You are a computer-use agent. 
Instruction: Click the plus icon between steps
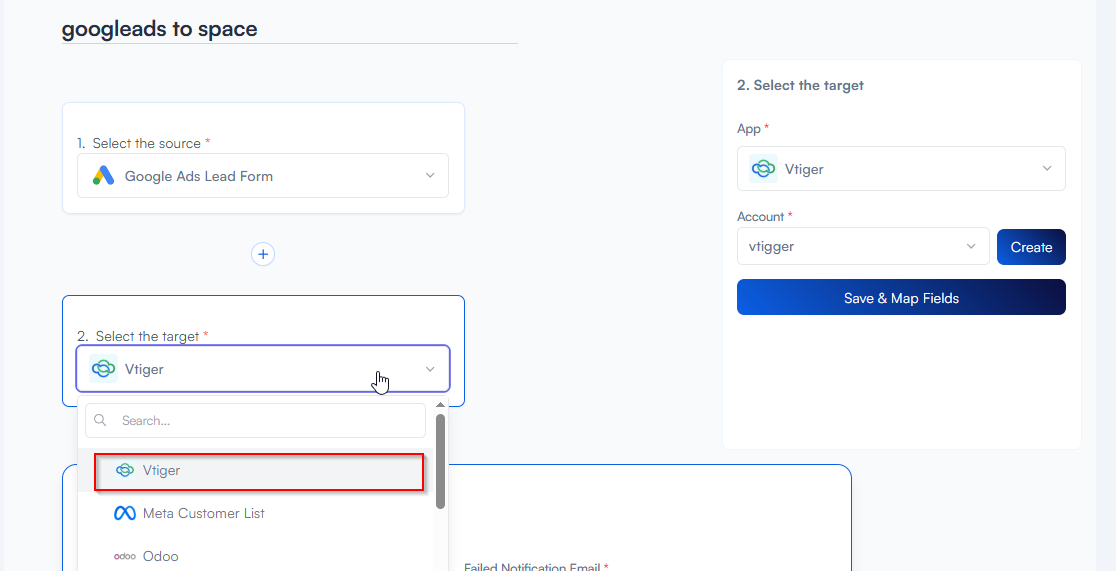coord(263,255)
